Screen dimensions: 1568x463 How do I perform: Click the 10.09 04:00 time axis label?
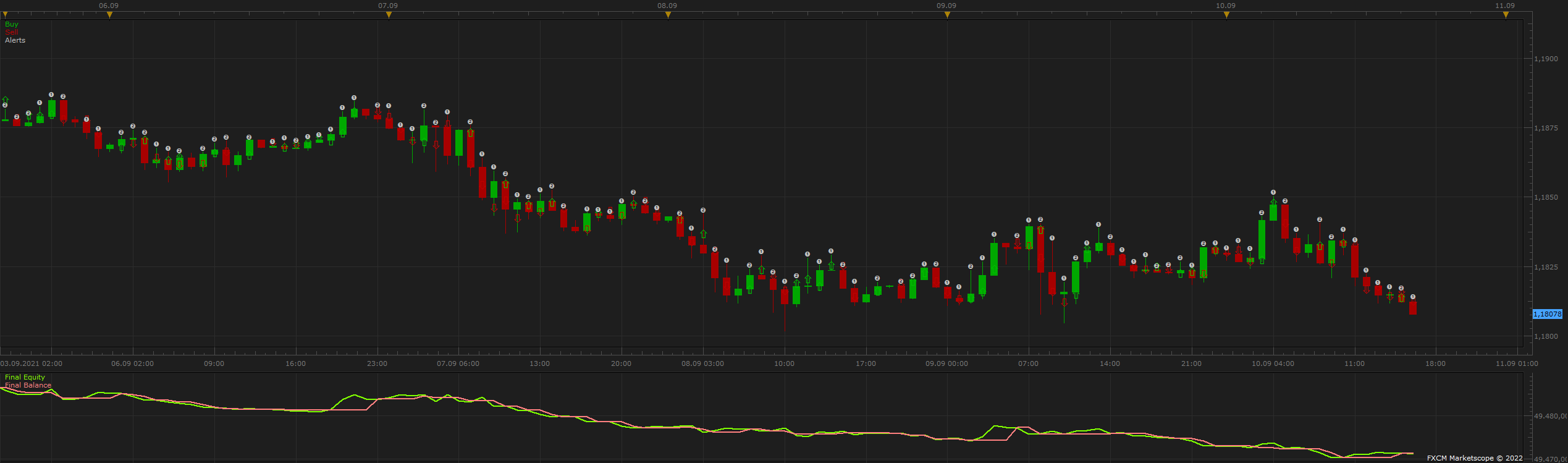[x=1273, y=363]
